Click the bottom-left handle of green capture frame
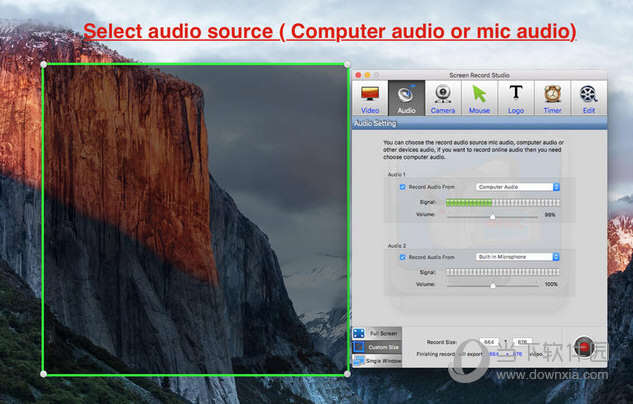The width and height of the screenshot is (633, 404). pyautogui.click(x=44, y=374)
